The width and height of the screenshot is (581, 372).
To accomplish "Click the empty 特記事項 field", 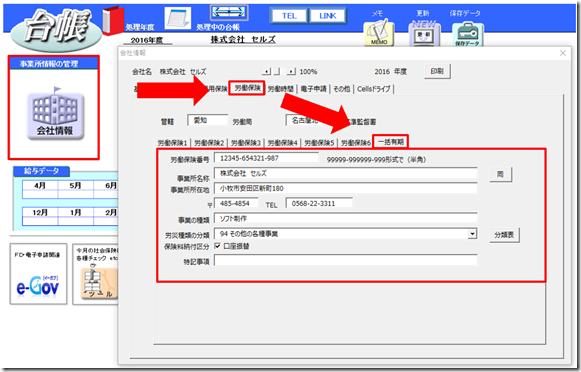I will (x=346, y=260).
